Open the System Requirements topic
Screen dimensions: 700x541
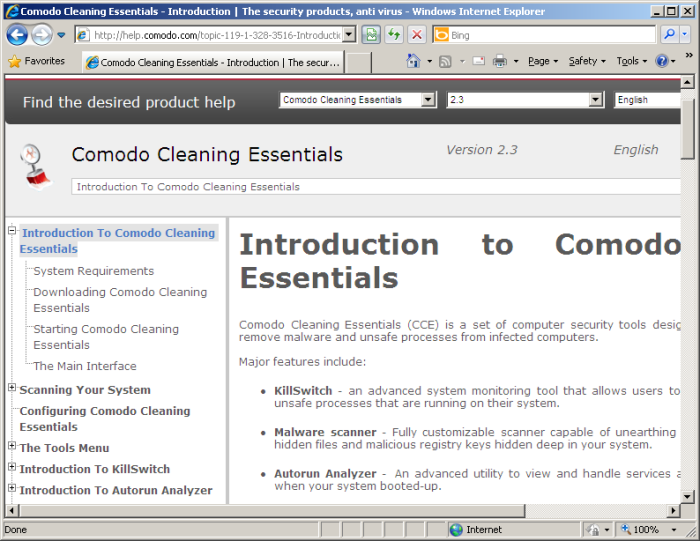coord(94,271)
